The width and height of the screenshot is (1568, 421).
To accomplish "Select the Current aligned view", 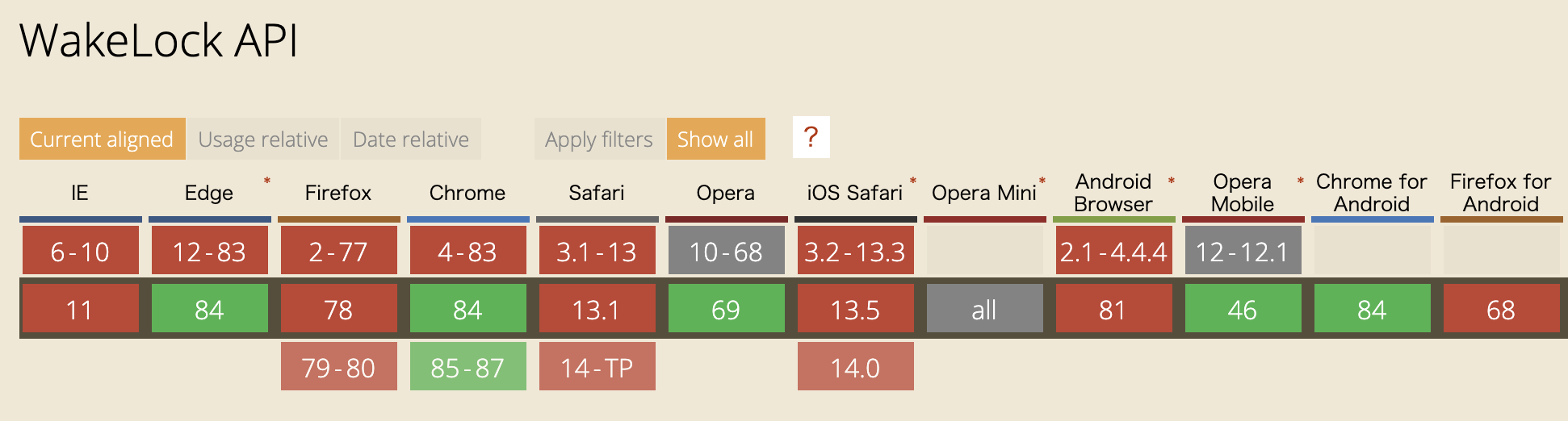I will [x=102, y=140].
